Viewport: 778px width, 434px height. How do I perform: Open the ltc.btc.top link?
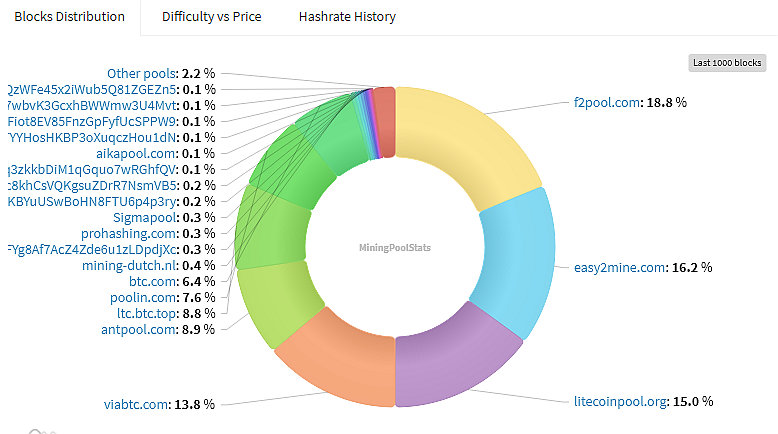pyautogui.click(x=147, y=313)
